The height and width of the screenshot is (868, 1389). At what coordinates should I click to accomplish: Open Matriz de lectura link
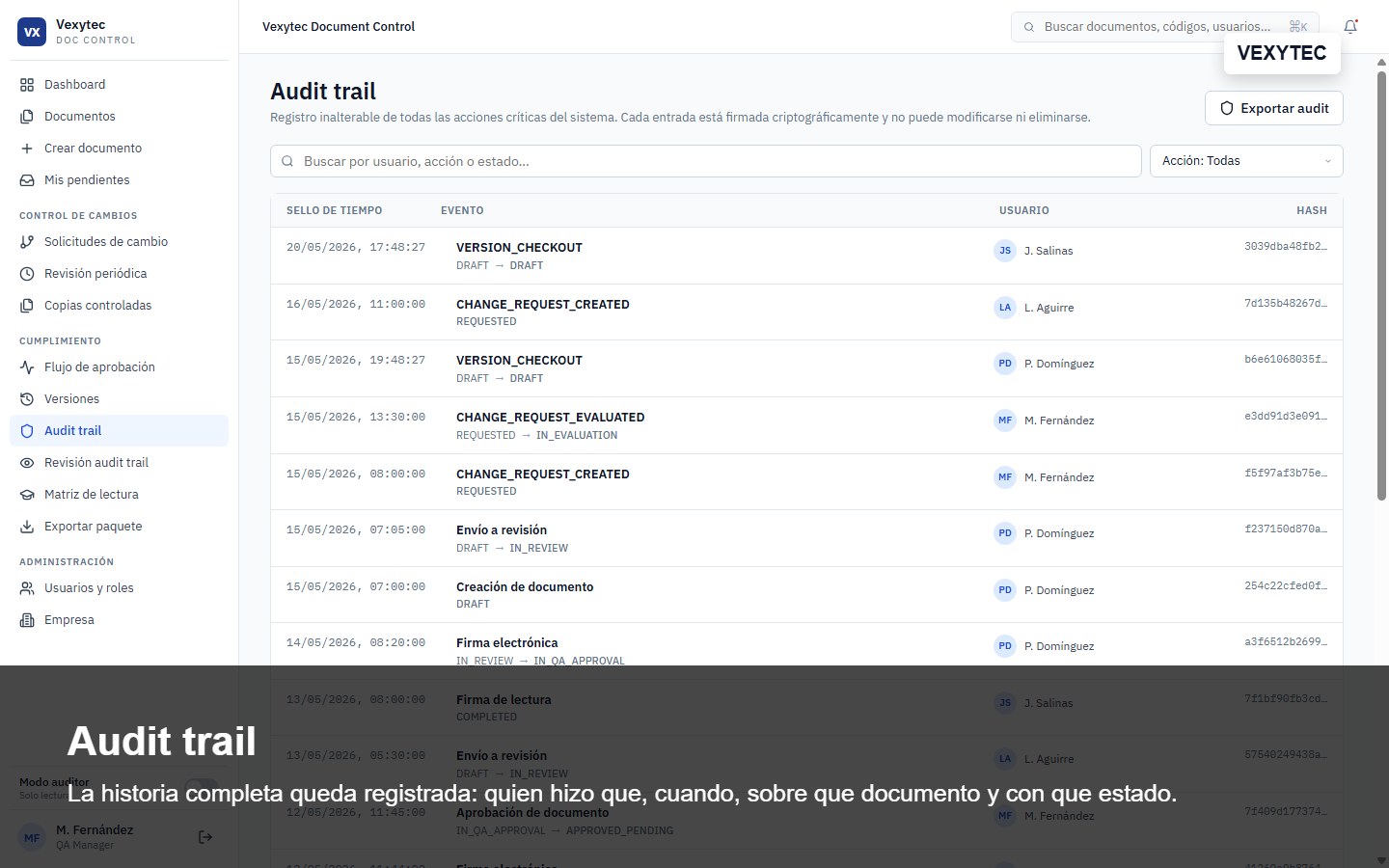pyautogui.click(x=120, y=495)
